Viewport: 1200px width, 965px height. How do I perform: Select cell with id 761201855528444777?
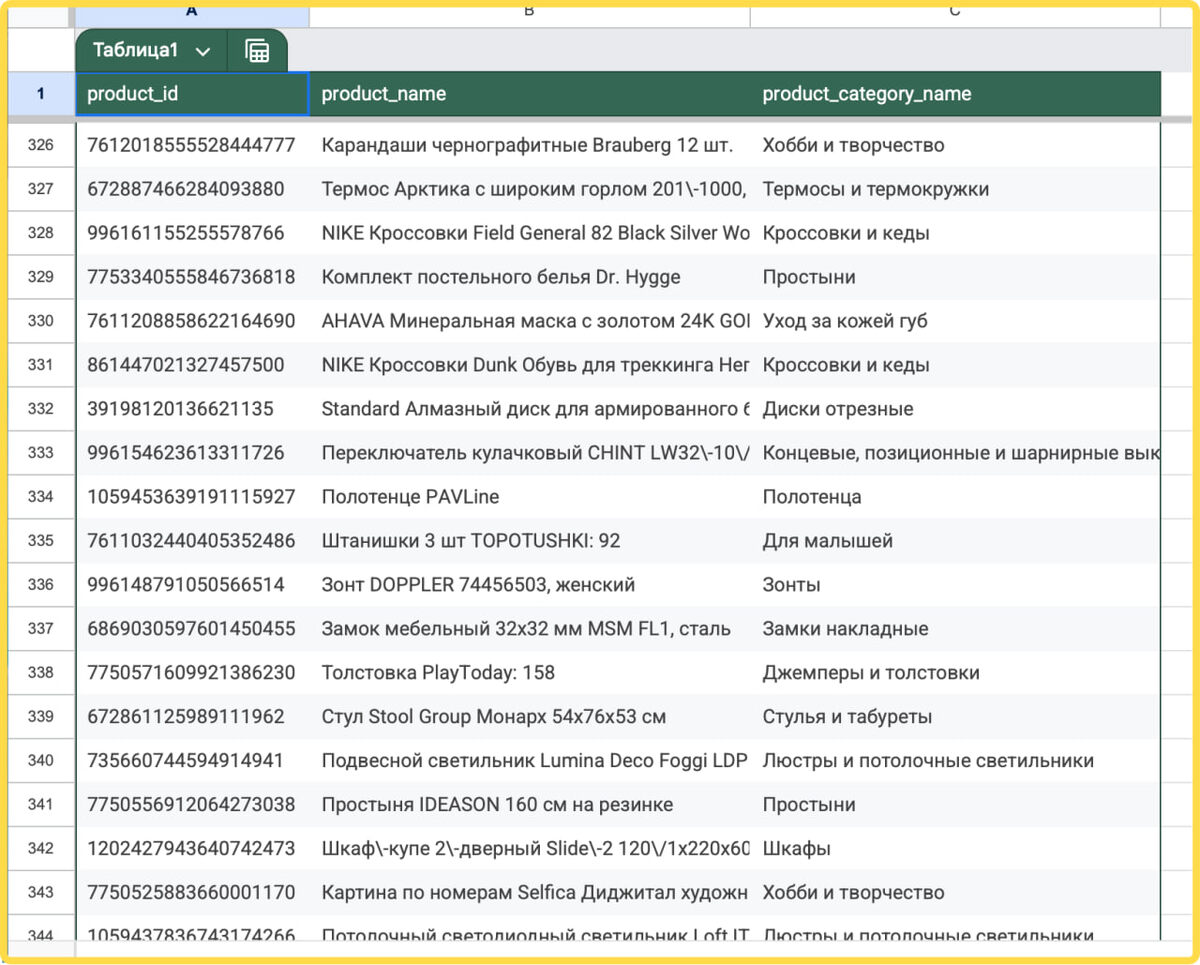[x=192, y=145]
